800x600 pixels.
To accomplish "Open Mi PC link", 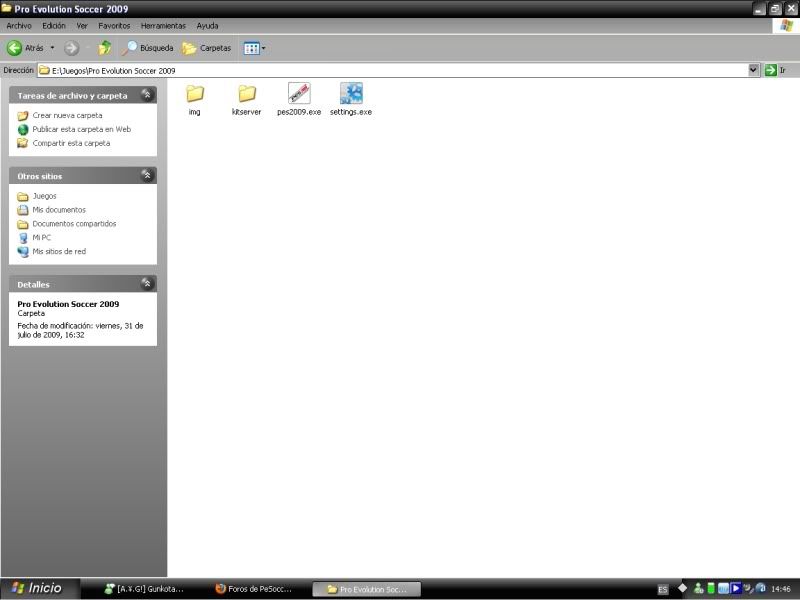I will pyautogui.click(x=42, y=237).
